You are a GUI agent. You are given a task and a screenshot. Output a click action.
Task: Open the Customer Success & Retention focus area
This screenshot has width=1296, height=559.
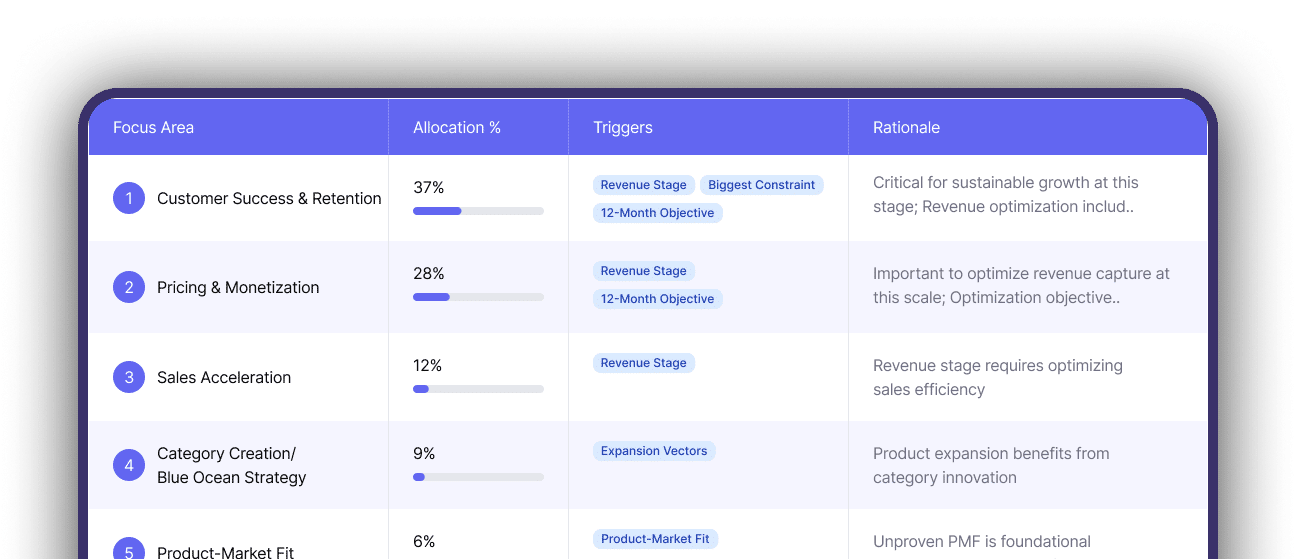(269, 198)
